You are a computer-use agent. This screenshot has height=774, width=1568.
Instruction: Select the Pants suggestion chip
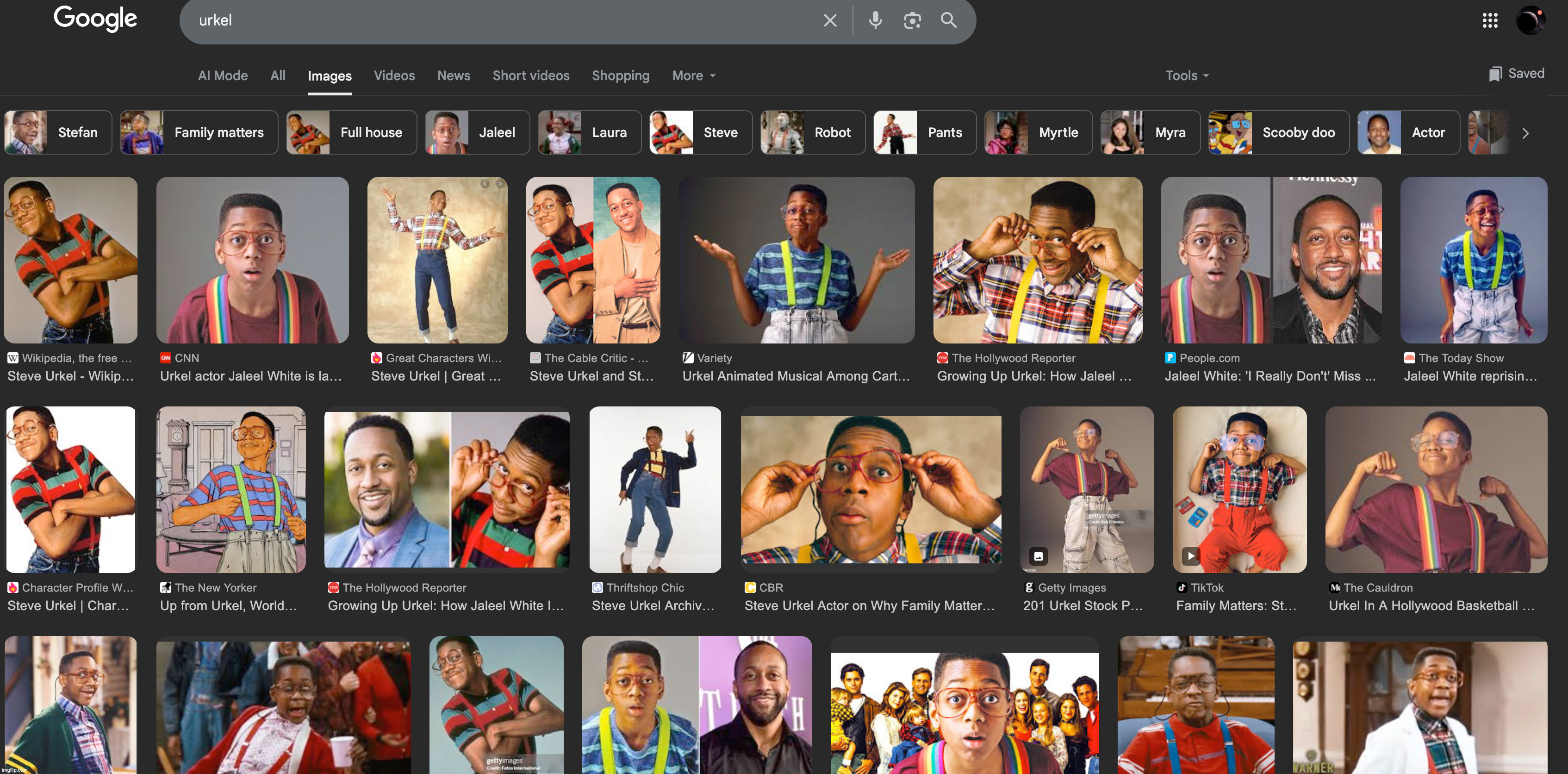coord(925,132)
